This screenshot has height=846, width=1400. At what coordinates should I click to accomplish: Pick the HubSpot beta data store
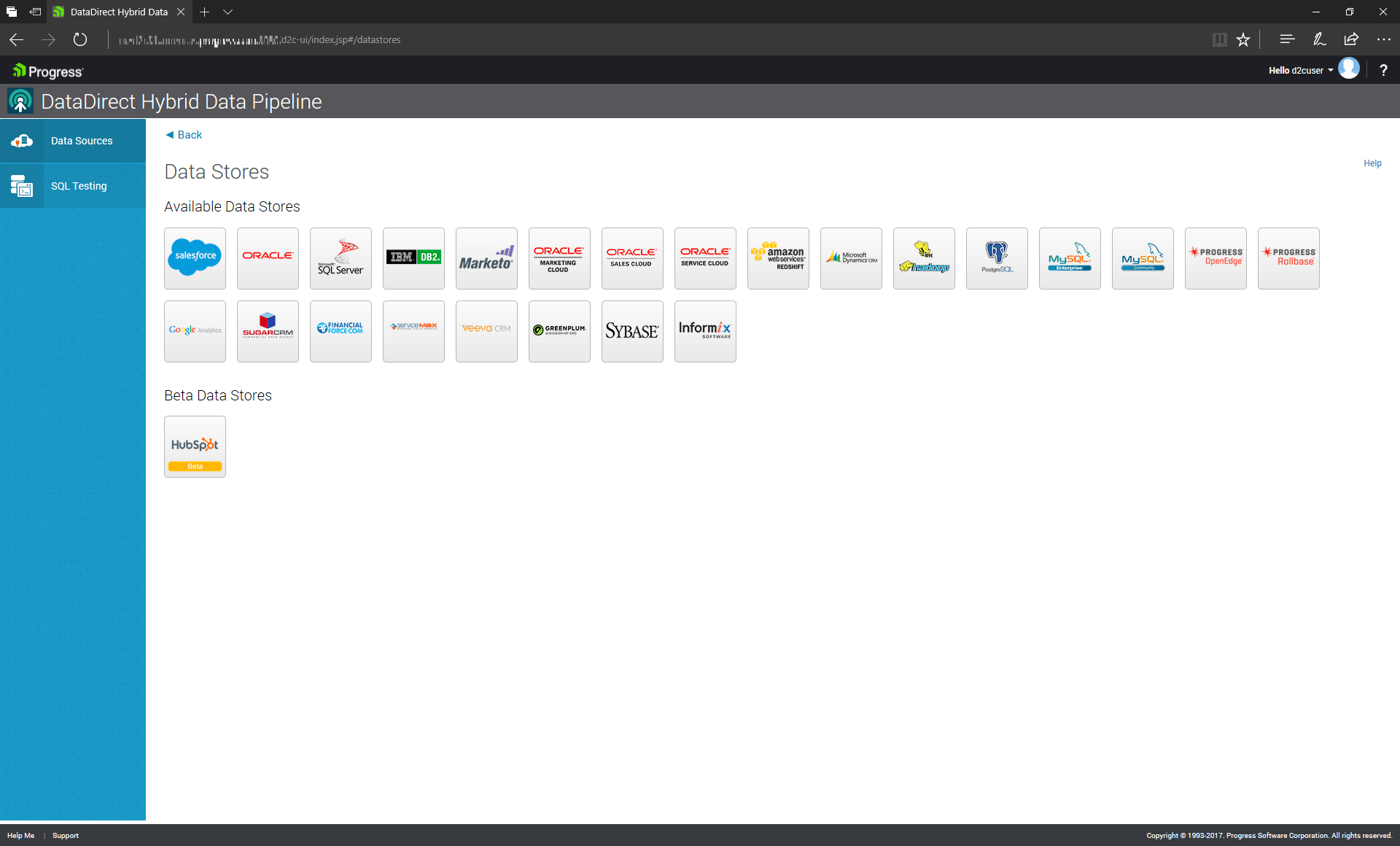click(x=195, y=446)
